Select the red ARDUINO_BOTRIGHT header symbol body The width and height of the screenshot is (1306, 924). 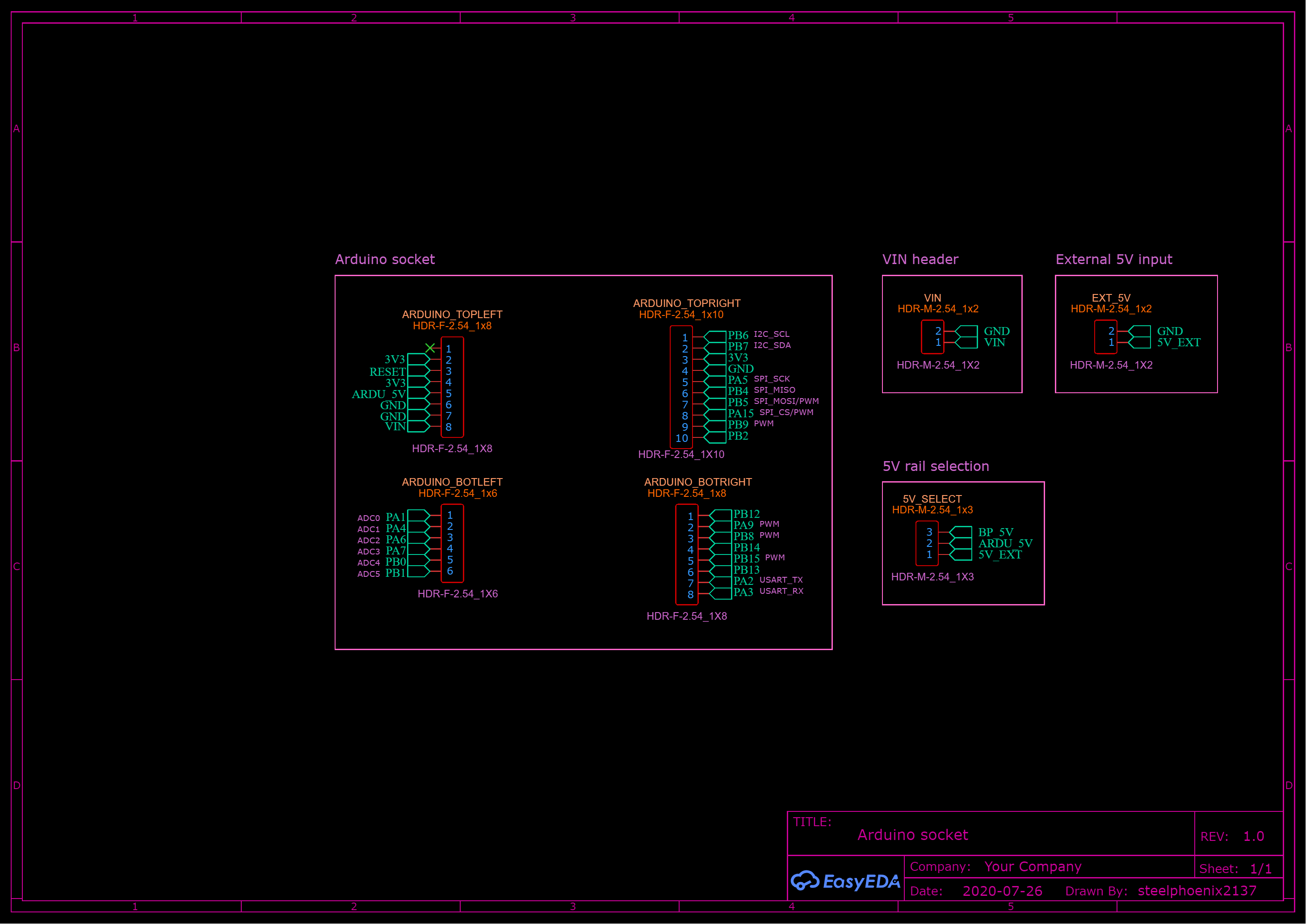687,555
